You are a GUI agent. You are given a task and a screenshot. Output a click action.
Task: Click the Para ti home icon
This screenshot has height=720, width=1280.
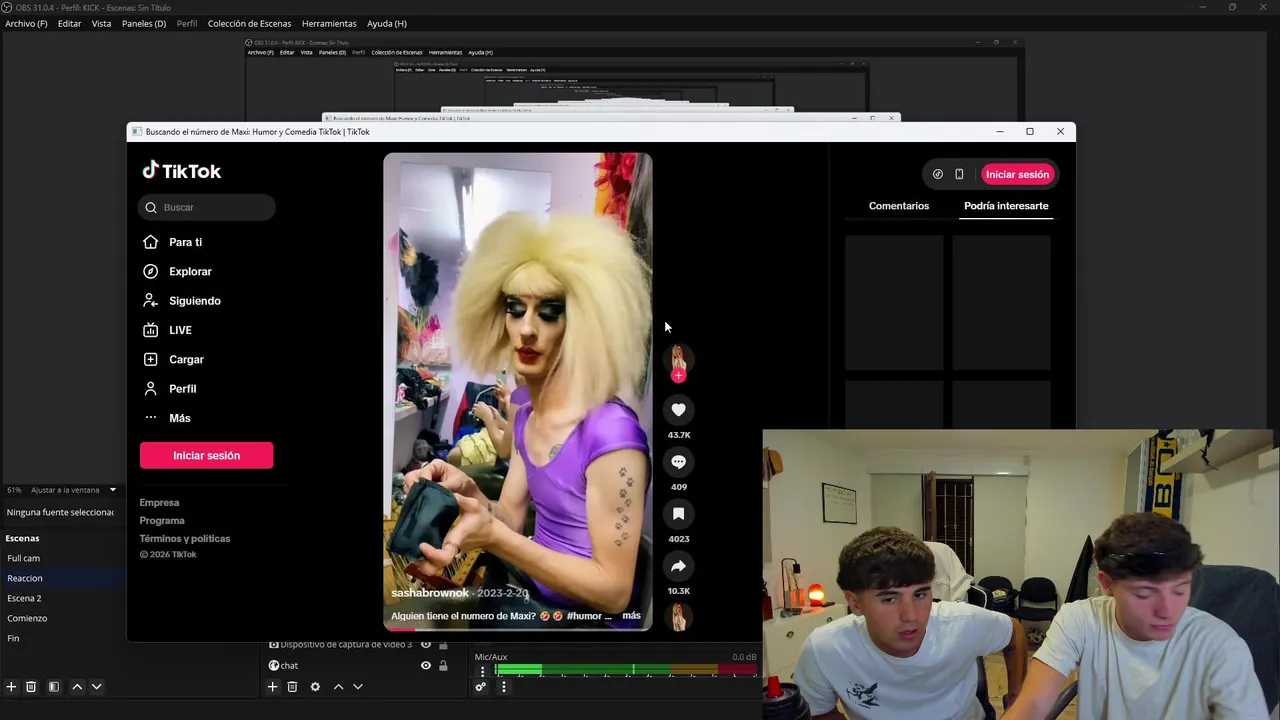coord(150,242)
